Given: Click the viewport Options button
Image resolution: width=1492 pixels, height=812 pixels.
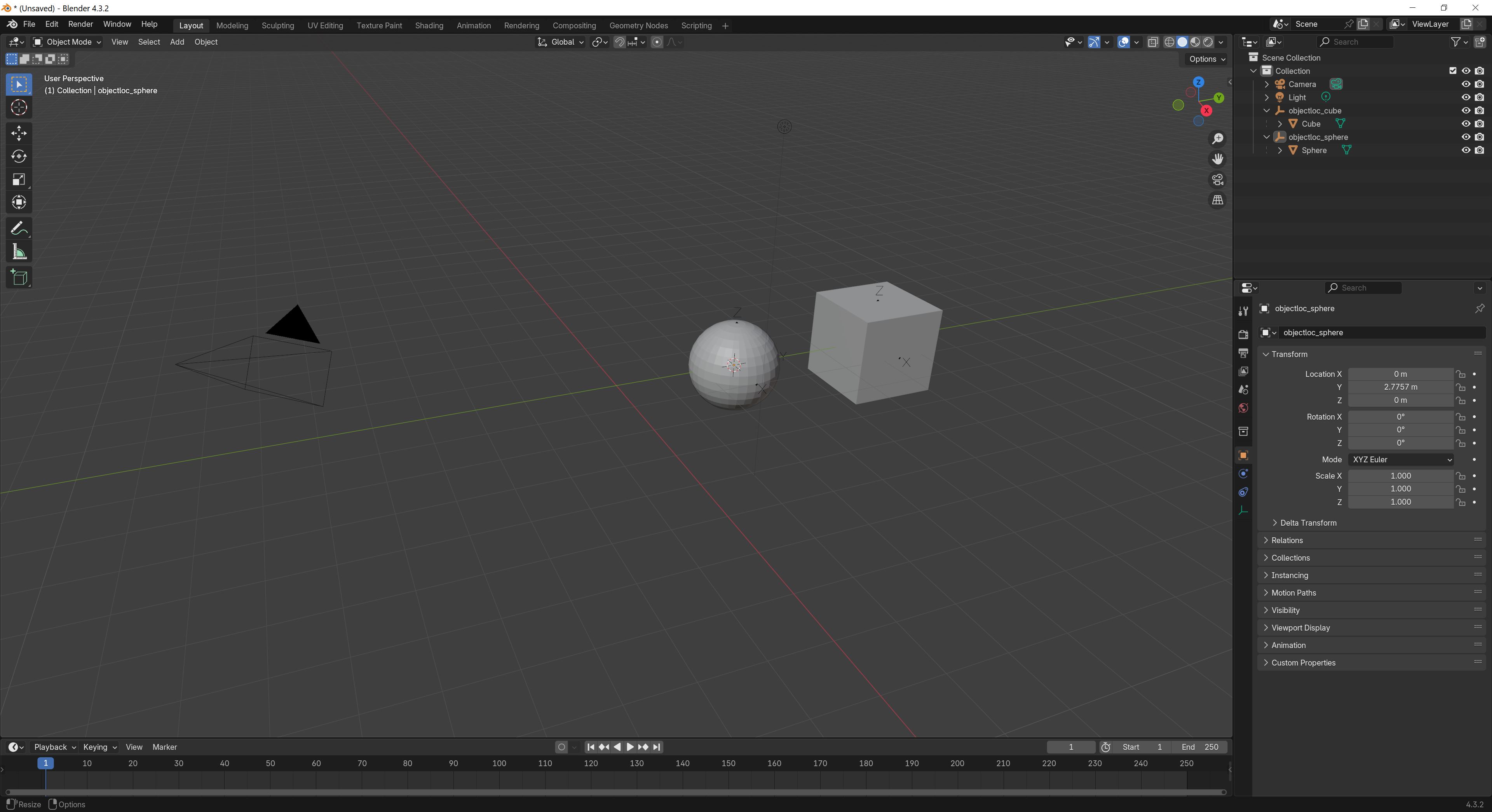Looking at the screenshot, I should (1206, 59).
